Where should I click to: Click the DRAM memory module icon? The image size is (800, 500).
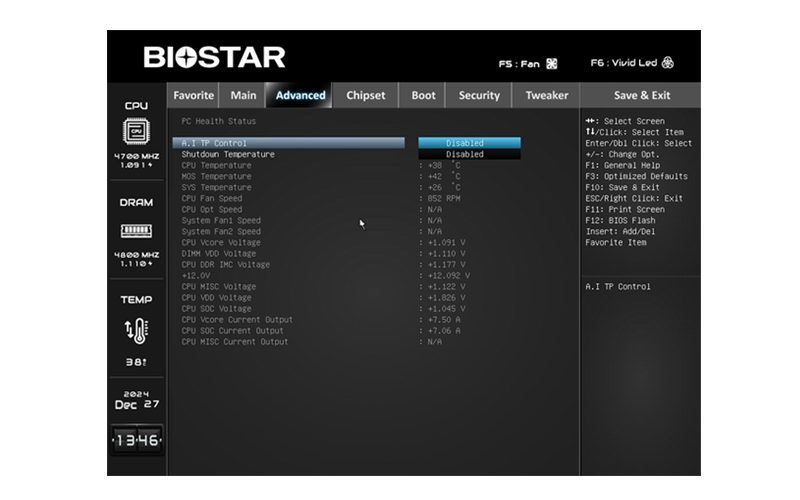136,231
